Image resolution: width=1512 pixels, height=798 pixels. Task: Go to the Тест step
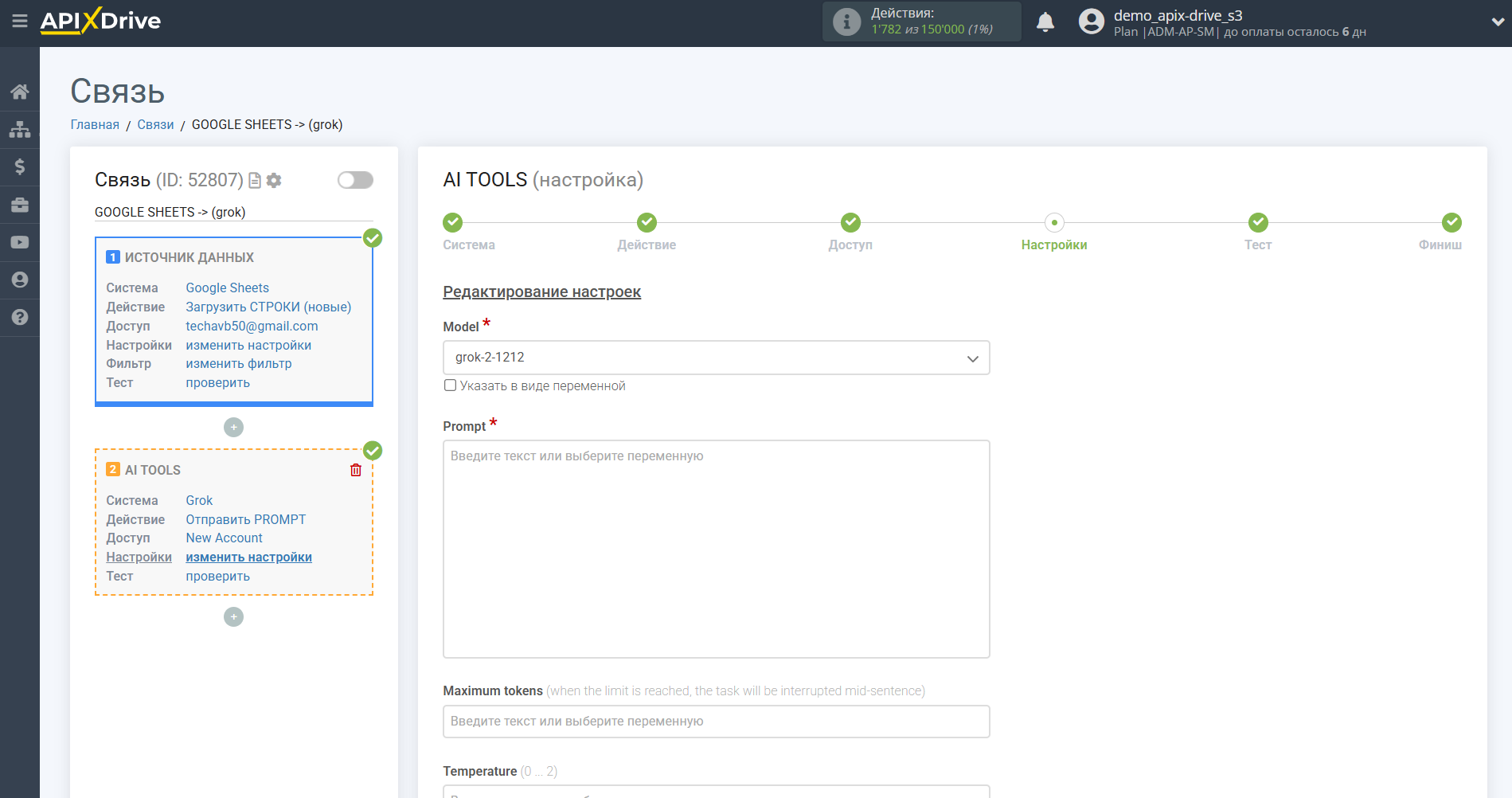pyautogui.click(x=1257, y=223)
